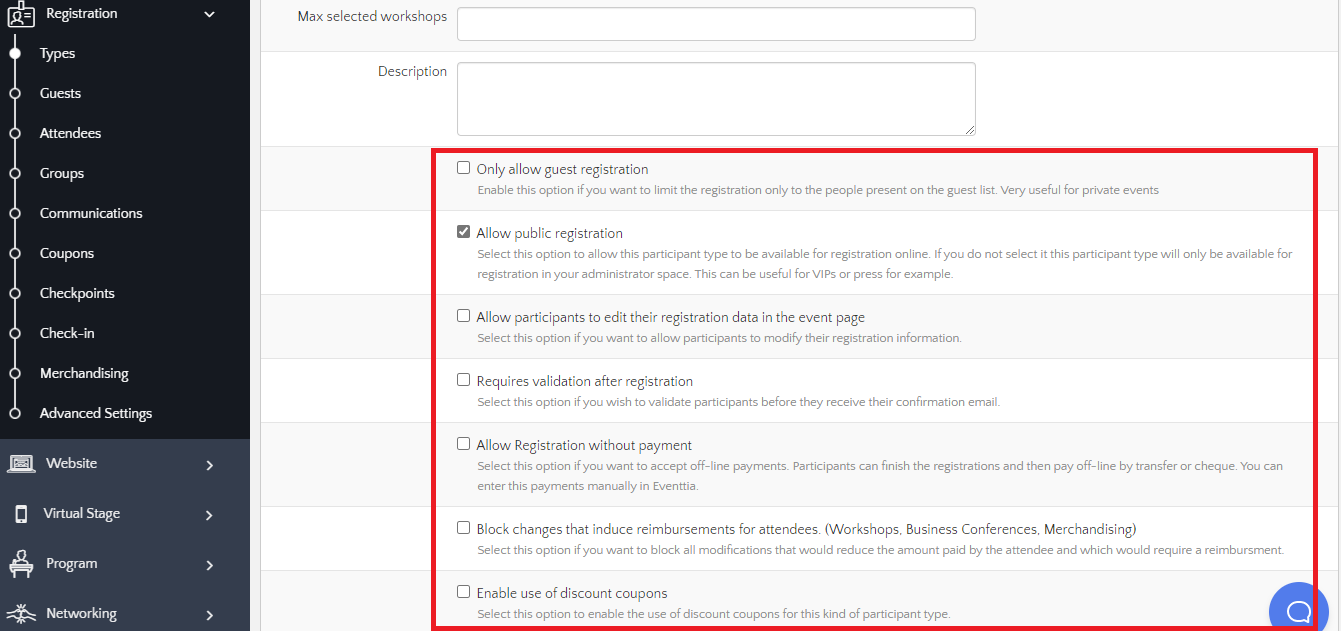The height and width of the screenshot is (631, 1341).
Task: Open Advanced Settings in the sidebar
Action: [96, 413]
